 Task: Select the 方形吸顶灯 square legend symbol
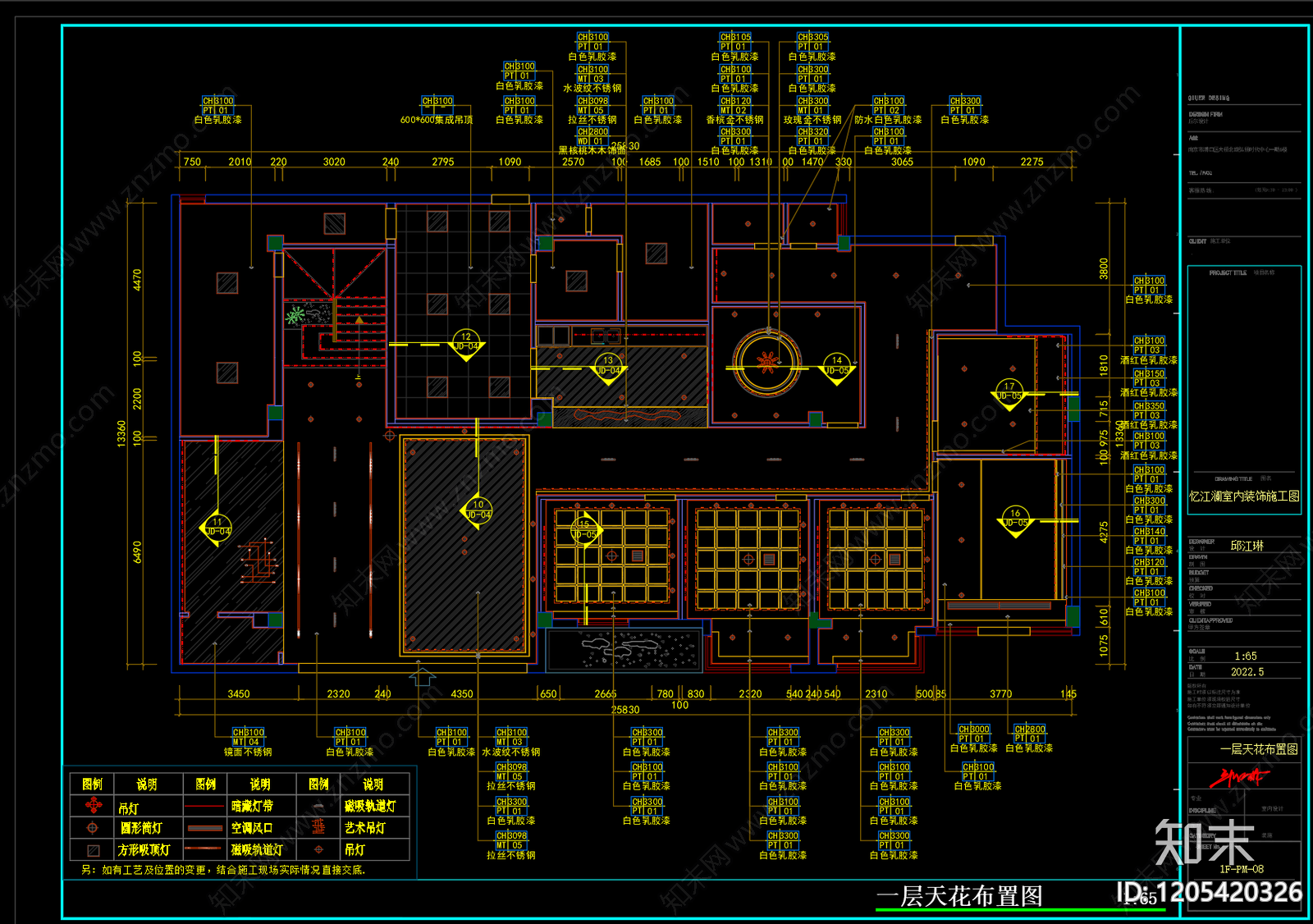tap(93, 850)
